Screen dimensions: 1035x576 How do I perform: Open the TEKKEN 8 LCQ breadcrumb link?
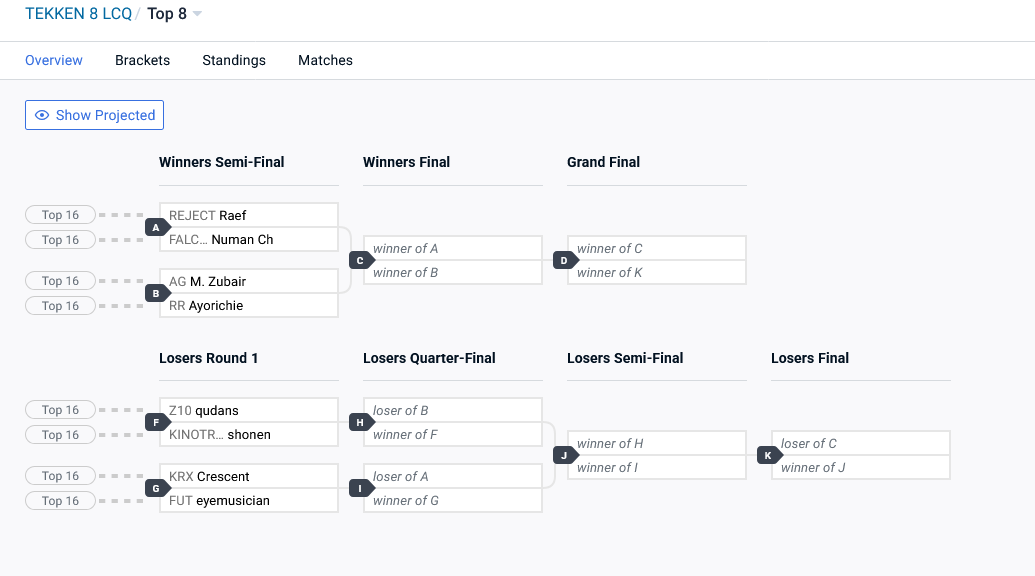pyautogui.click(x=79, y=14)
